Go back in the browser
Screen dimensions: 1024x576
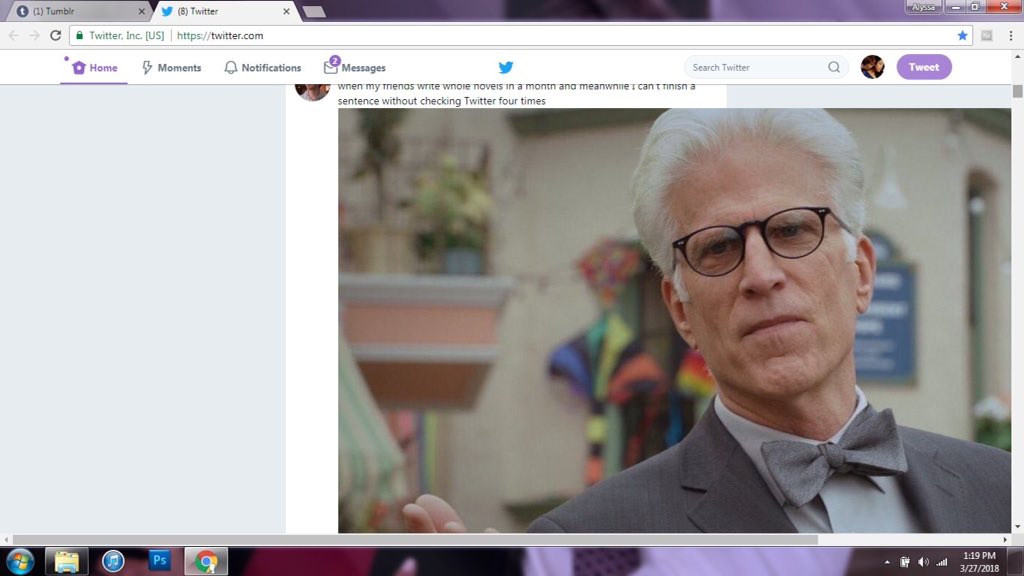tap(14, 35)
